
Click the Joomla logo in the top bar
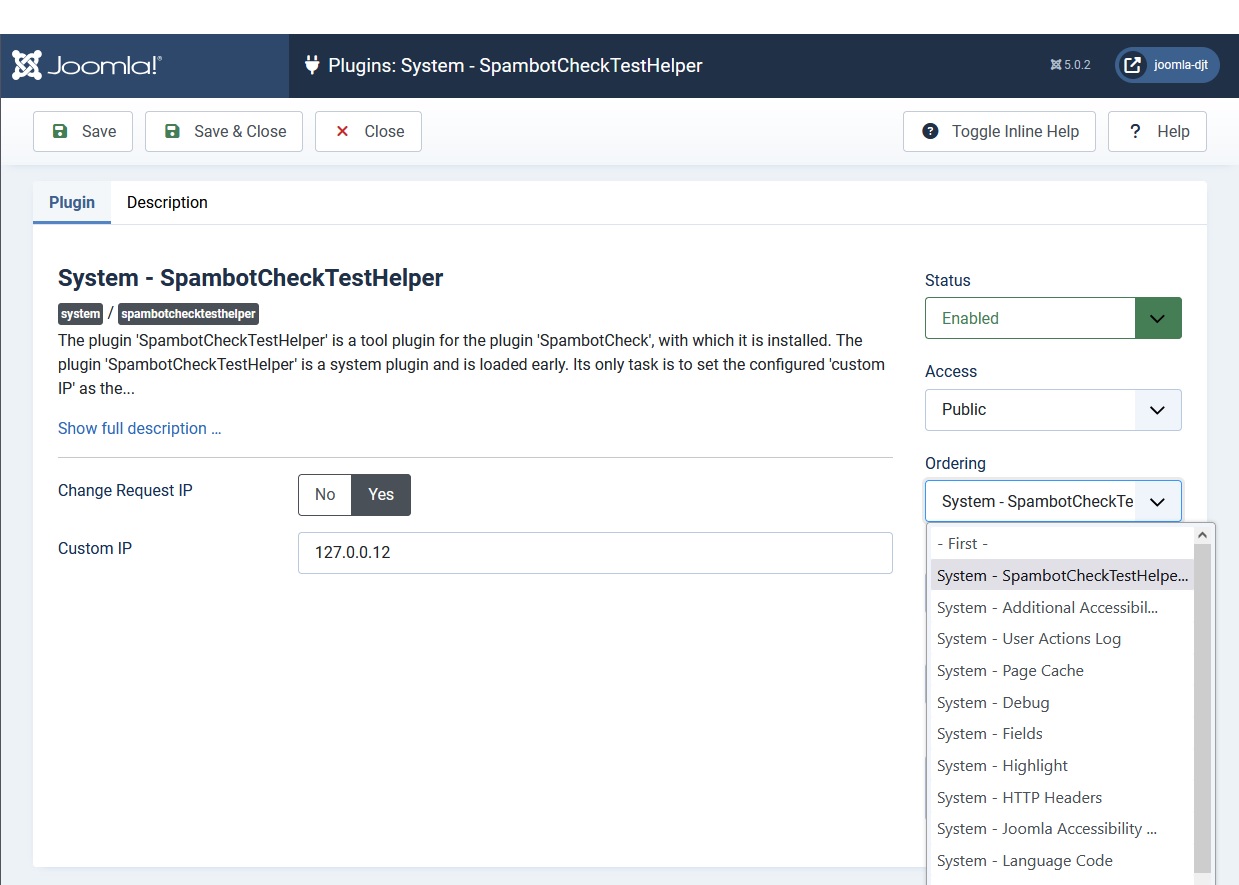click(86, 64)
